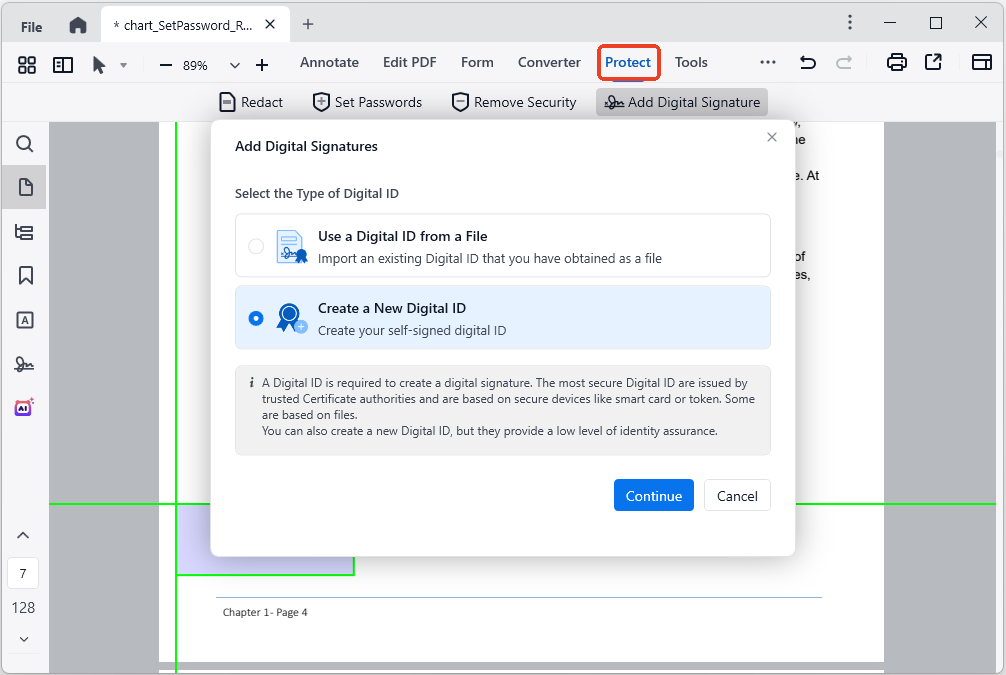Select the Redact tool
This screenshot has width=1006, height=675.
(x=251, y=101)
